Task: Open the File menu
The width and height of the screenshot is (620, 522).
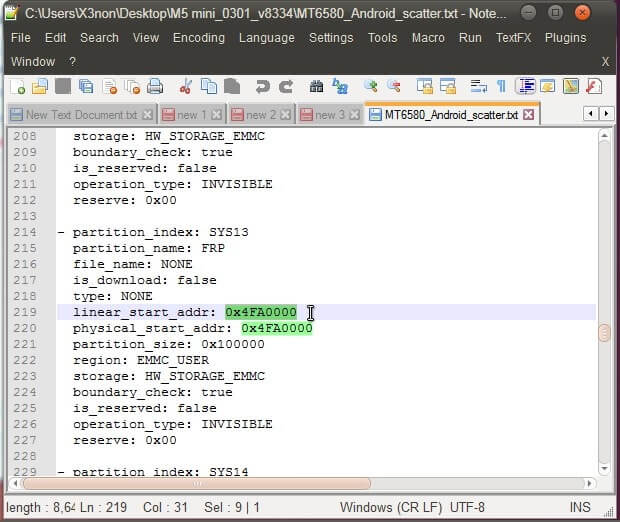Action: (x=21, y=38)
